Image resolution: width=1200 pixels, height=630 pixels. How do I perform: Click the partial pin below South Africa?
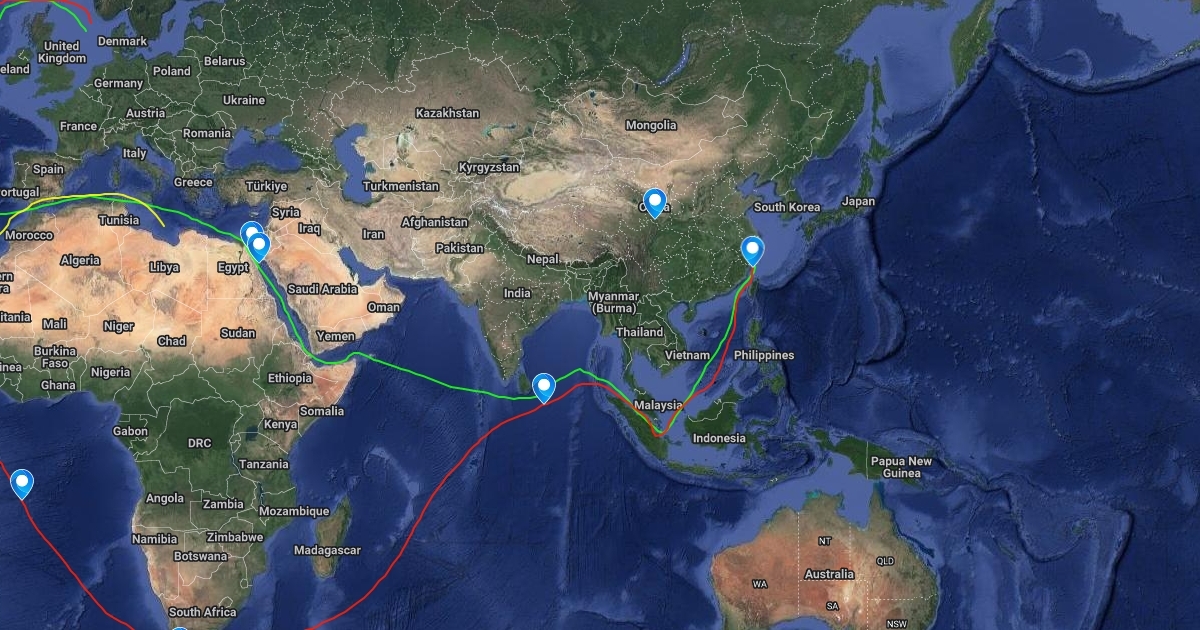(180, 627)
